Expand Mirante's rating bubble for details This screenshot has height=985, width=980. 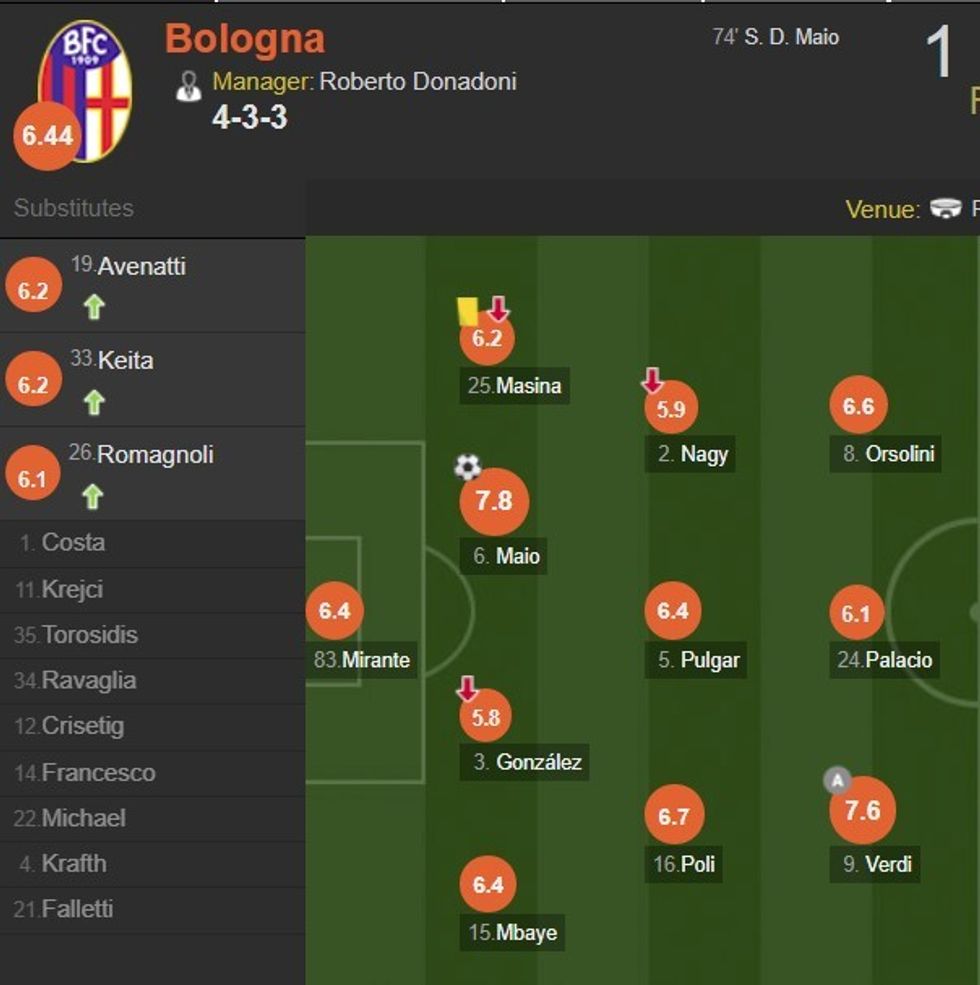tap(336, 610)
